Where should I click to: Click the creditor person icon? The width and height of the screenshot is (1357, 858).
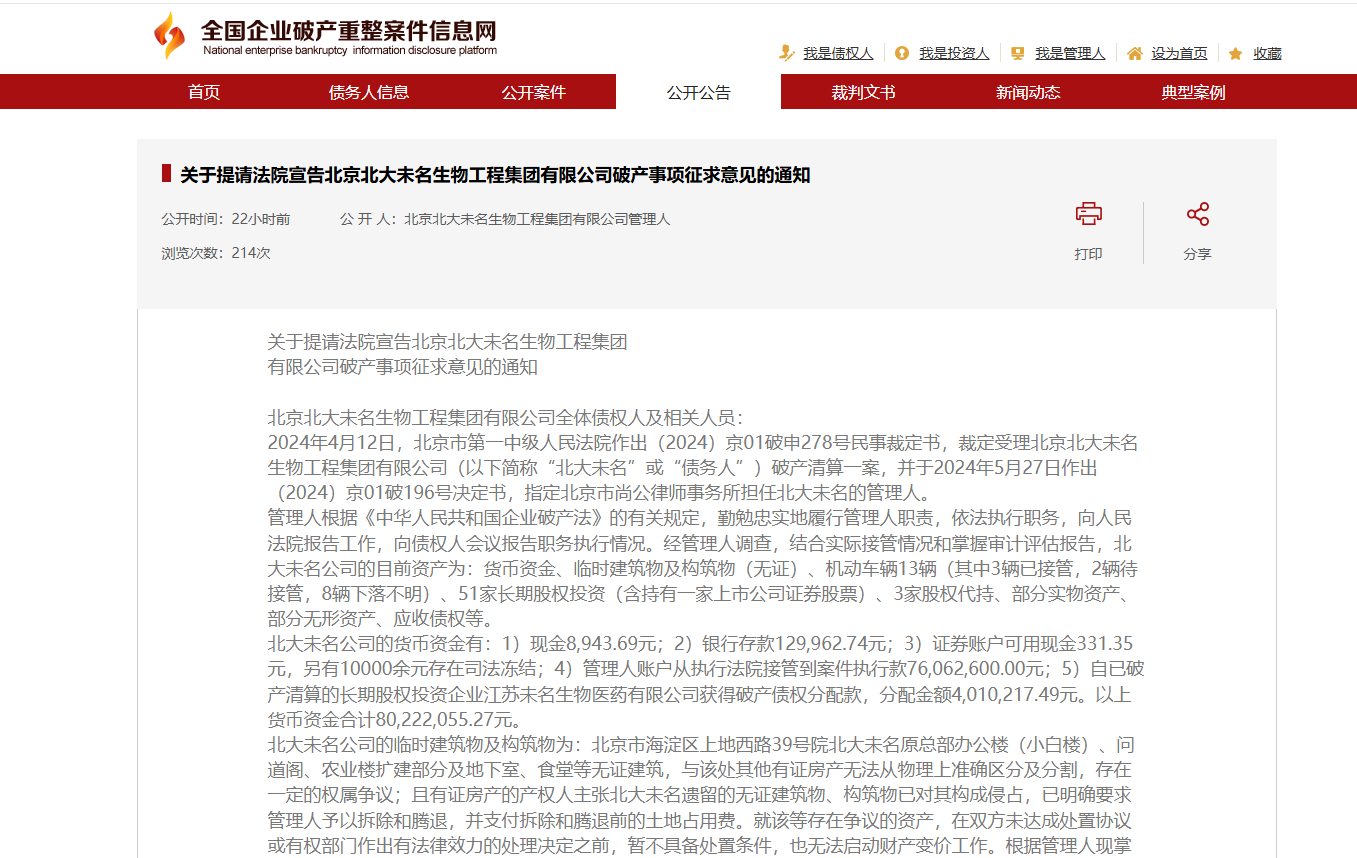pyautogui.click(x=787, y=53)
